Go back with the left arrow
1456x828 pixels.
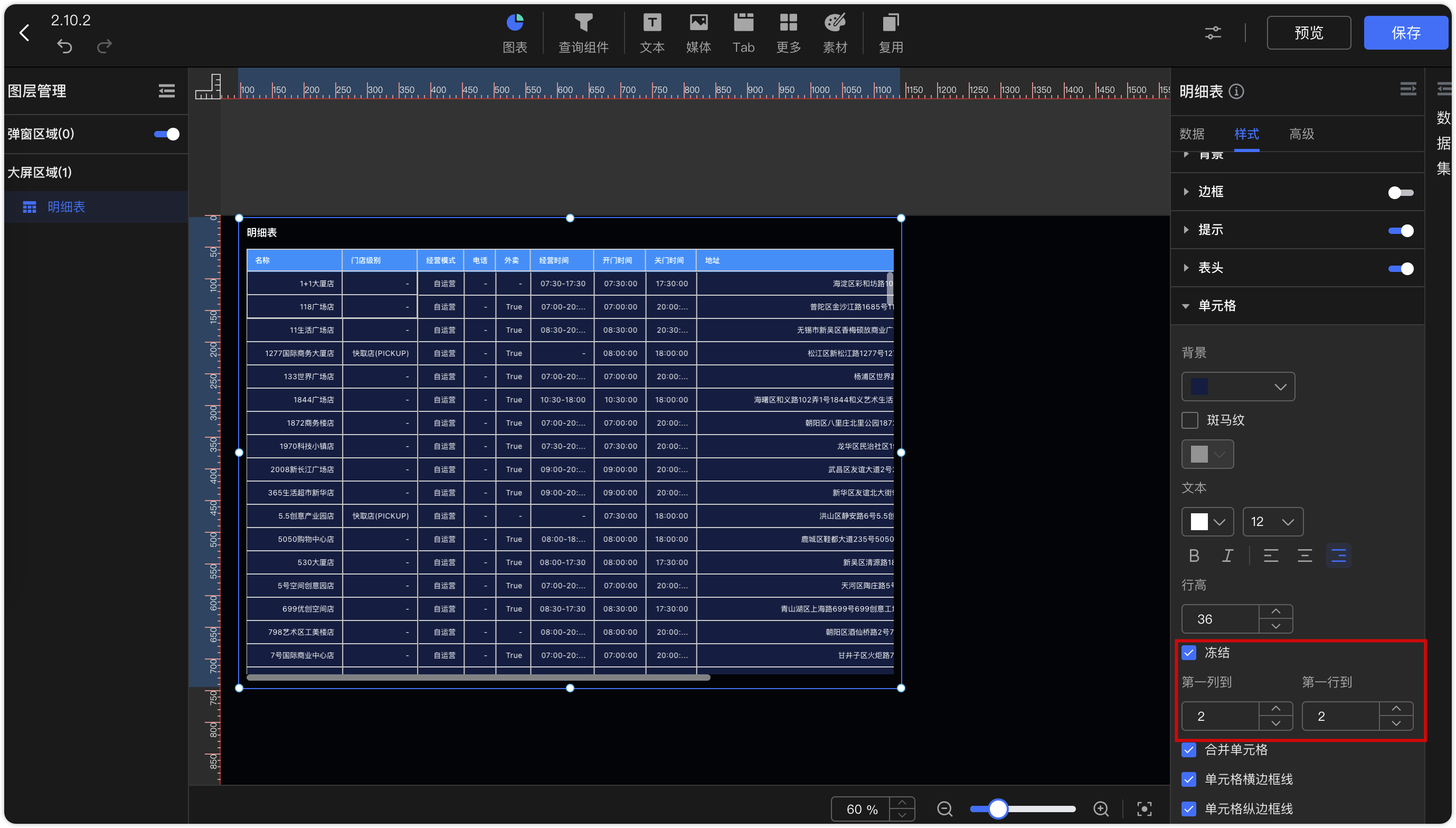click(24, 33)
